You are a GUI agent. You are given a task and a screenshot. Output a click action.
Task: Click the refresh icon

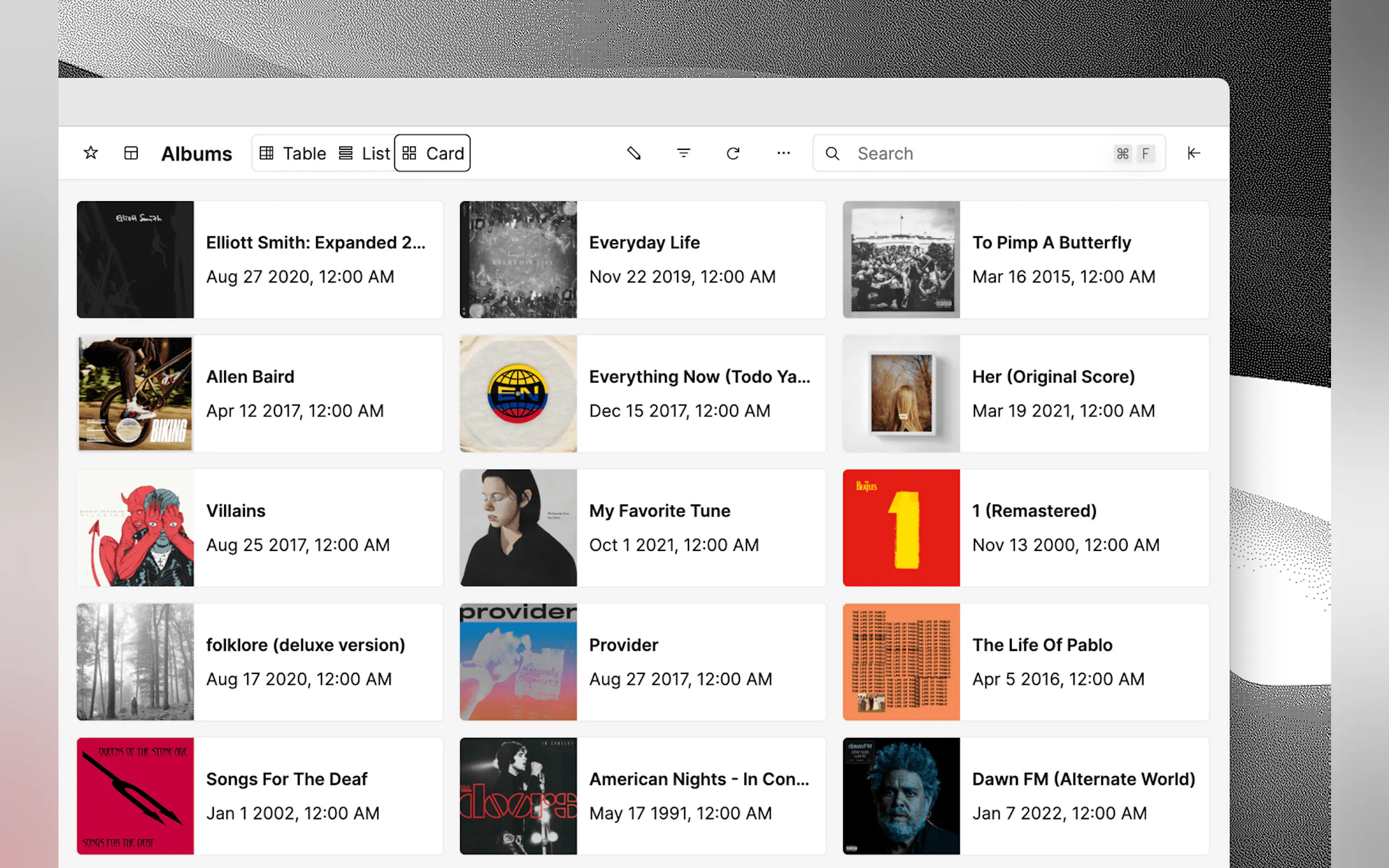733,153
